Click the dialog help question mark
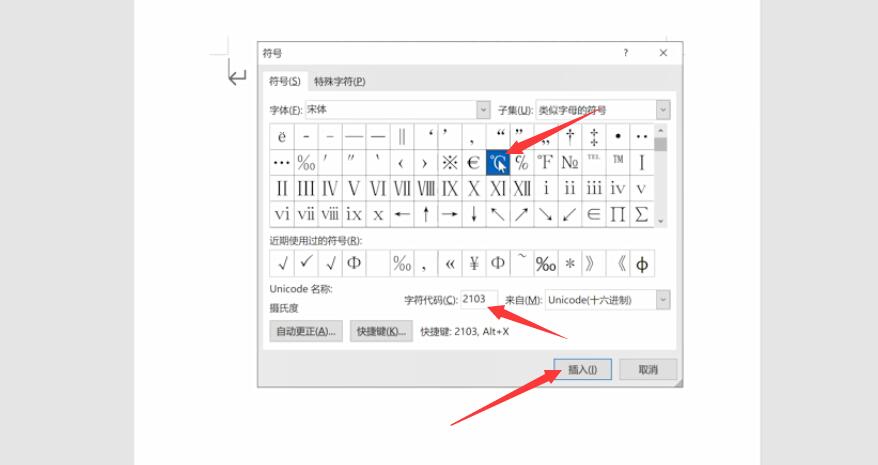Viewport: 878px width, 465px height. click(625, 53)
